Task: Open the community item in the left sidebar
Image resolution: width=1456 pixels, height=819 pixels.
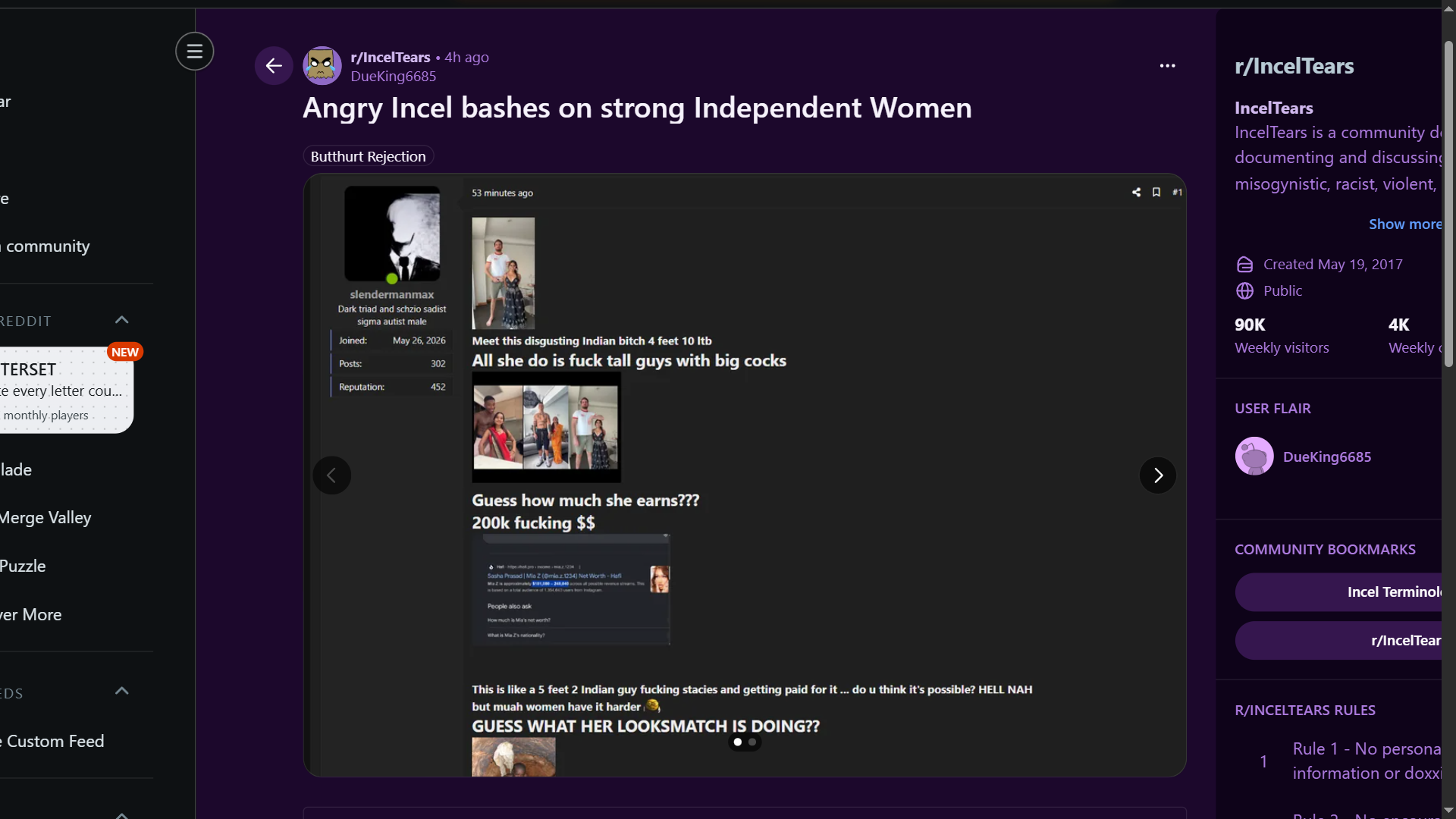Action: coord(45,246)
